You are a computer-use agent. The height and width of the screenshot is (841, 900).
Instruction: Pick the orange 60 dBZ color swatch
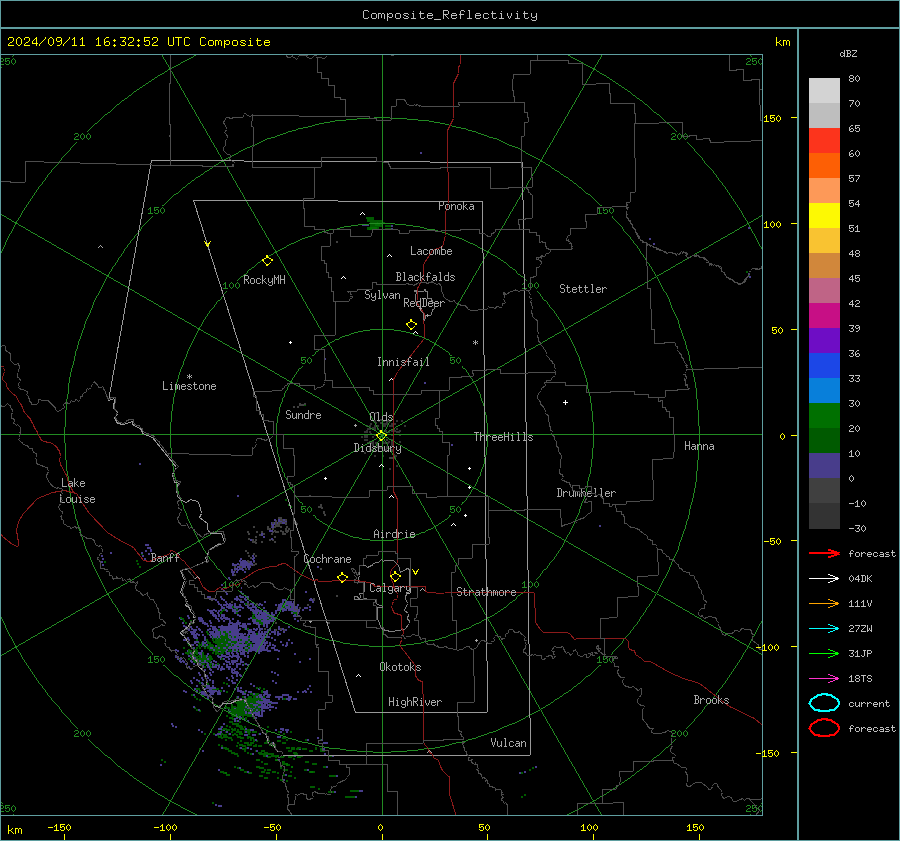824,165
